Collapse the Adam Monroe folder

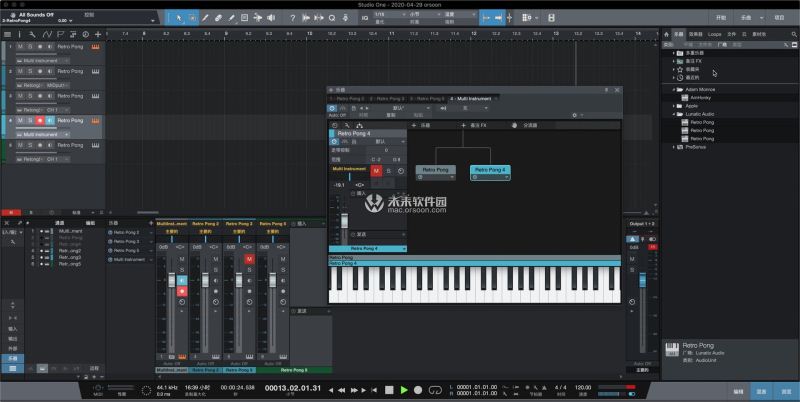(673, 90)
